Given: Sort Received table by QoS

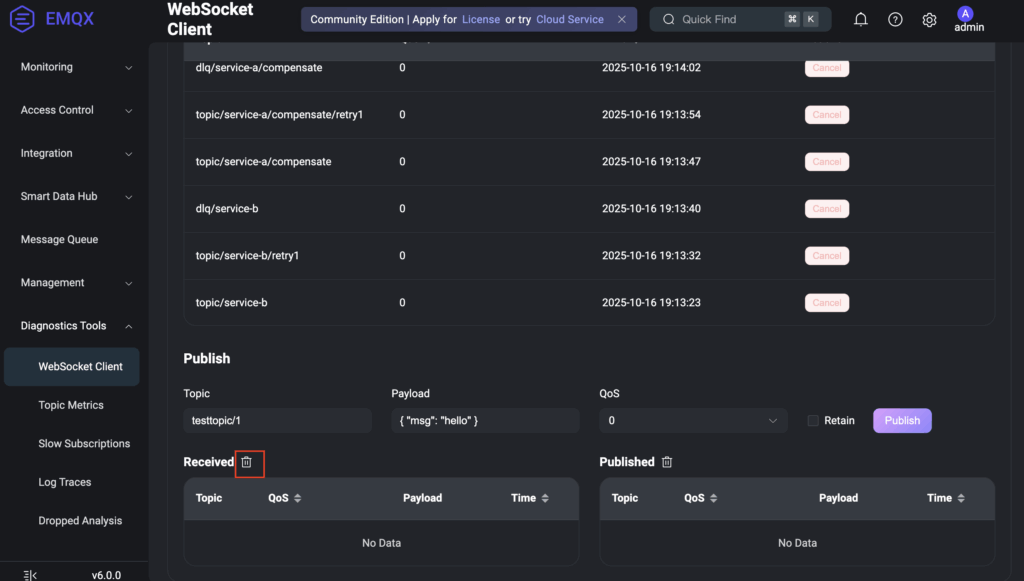Looking at the screenshot, I should click(297, 498).
